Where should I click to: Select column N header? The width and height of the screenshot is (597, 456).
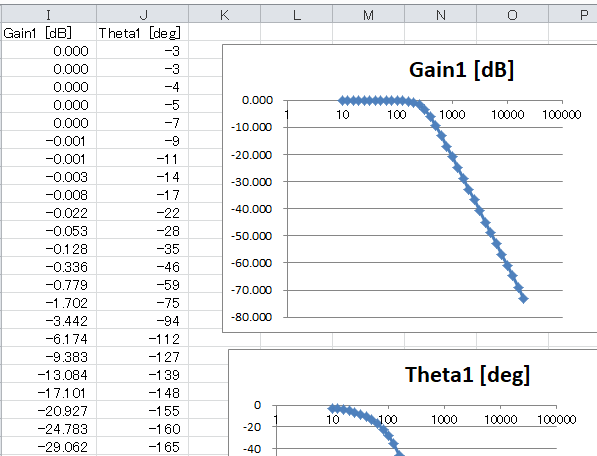point(441,14)
